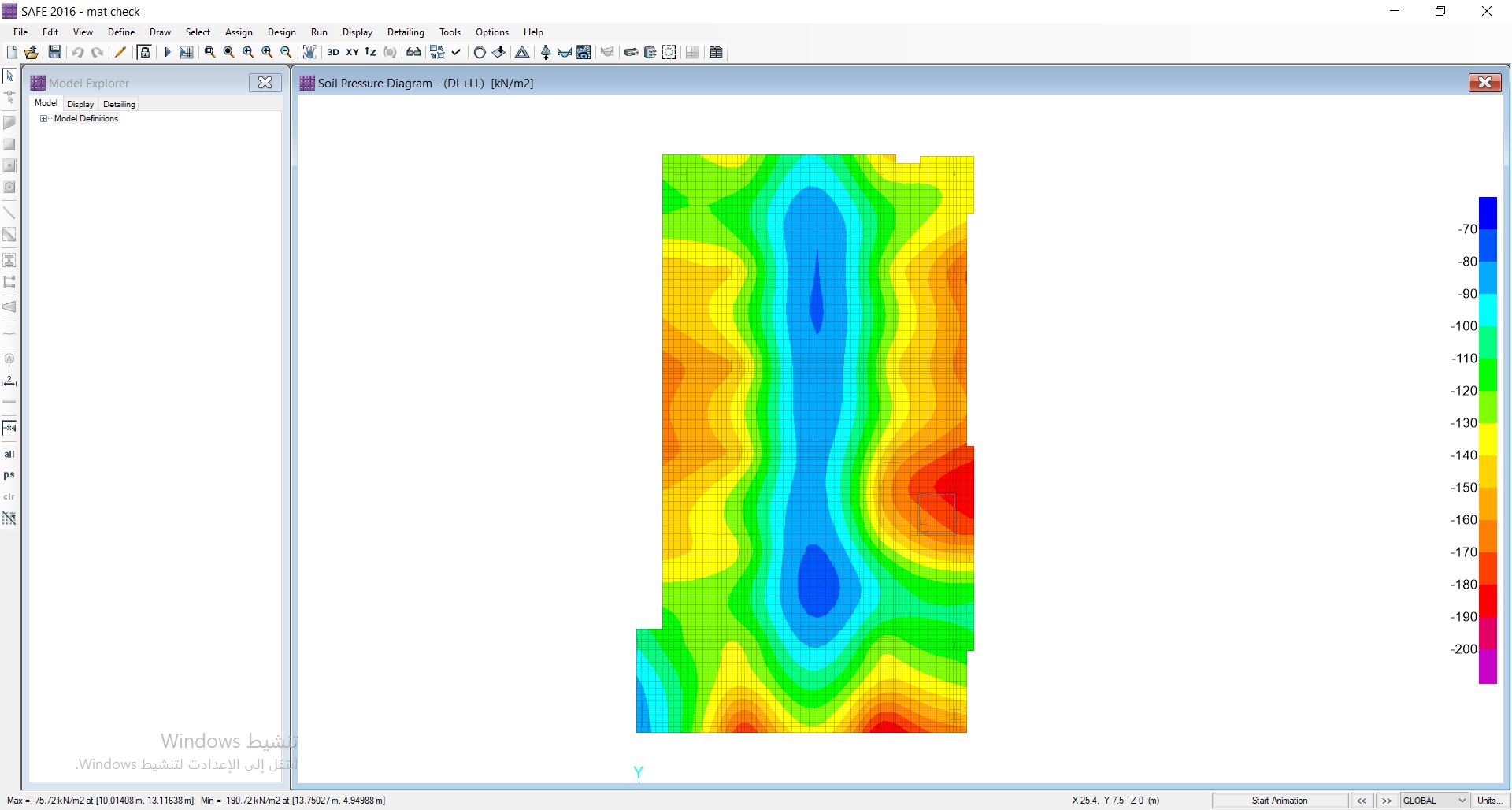
Task: Redo the last action
Action: pos(97,52)
